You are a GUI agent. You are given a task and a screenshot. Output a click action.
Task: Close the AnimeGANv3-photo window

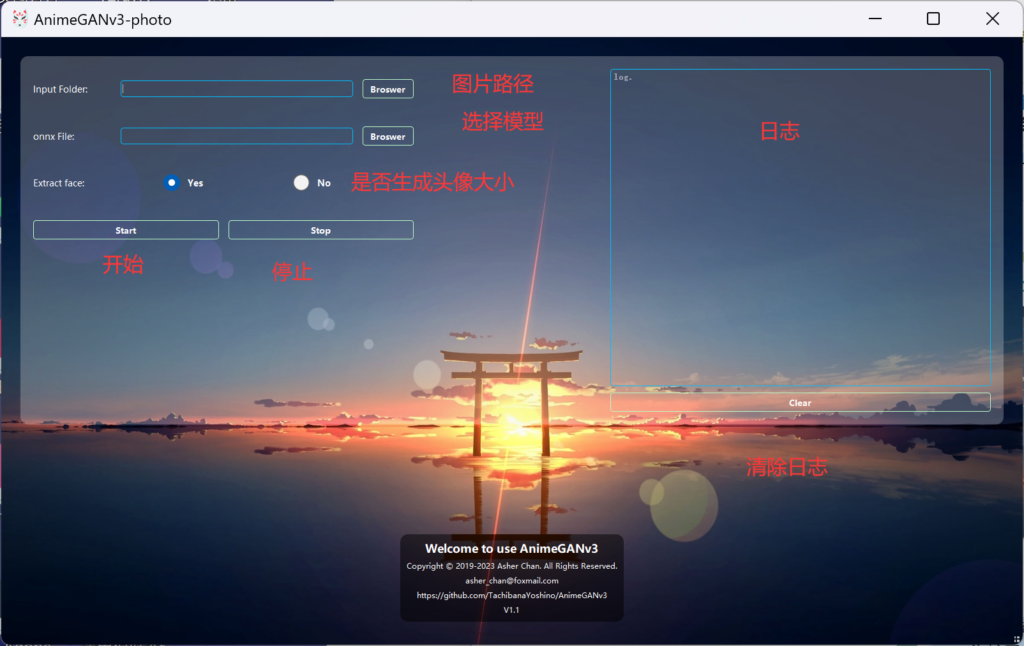pos(993,19)
